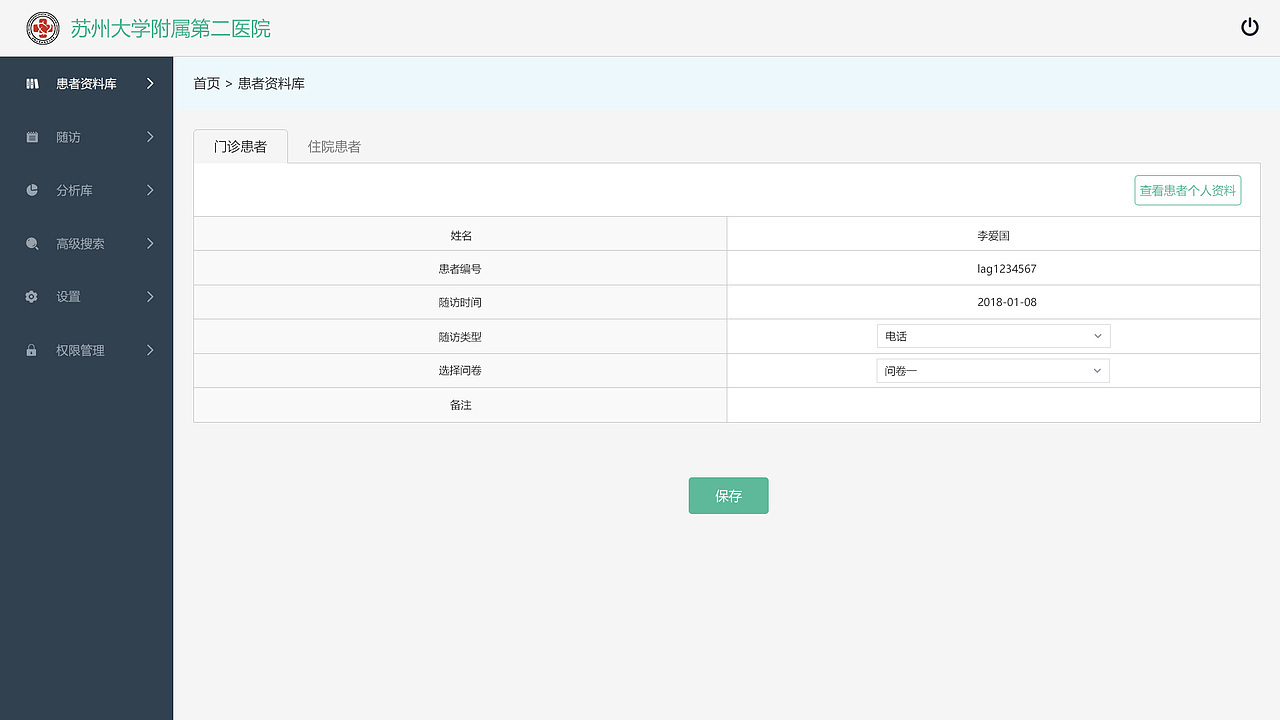1280x720 pixels.
Task: Select the follow-up date 2018-01-08
Action: [1007, 302]
